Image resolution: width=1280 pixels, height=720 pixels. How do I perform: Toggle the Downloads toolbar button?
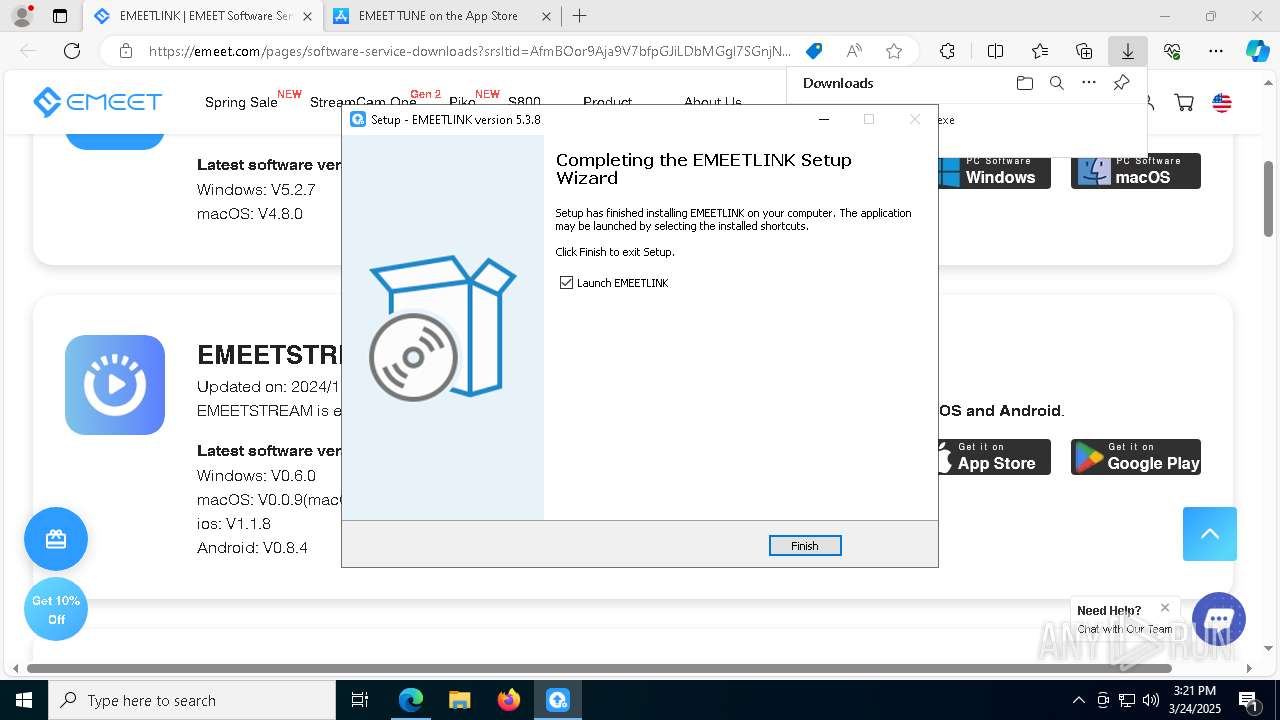pos(1128,51)
